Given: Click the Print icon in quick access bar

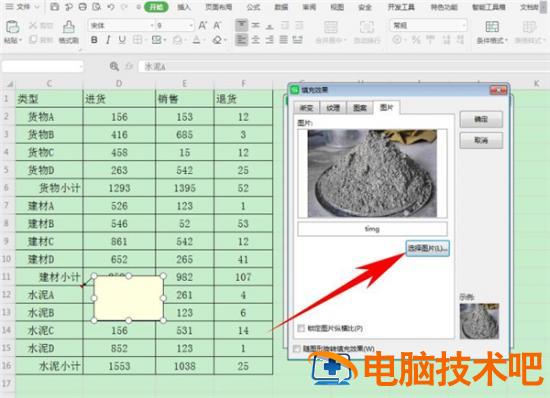Looking at the screenshot, I should click(82, 7).
